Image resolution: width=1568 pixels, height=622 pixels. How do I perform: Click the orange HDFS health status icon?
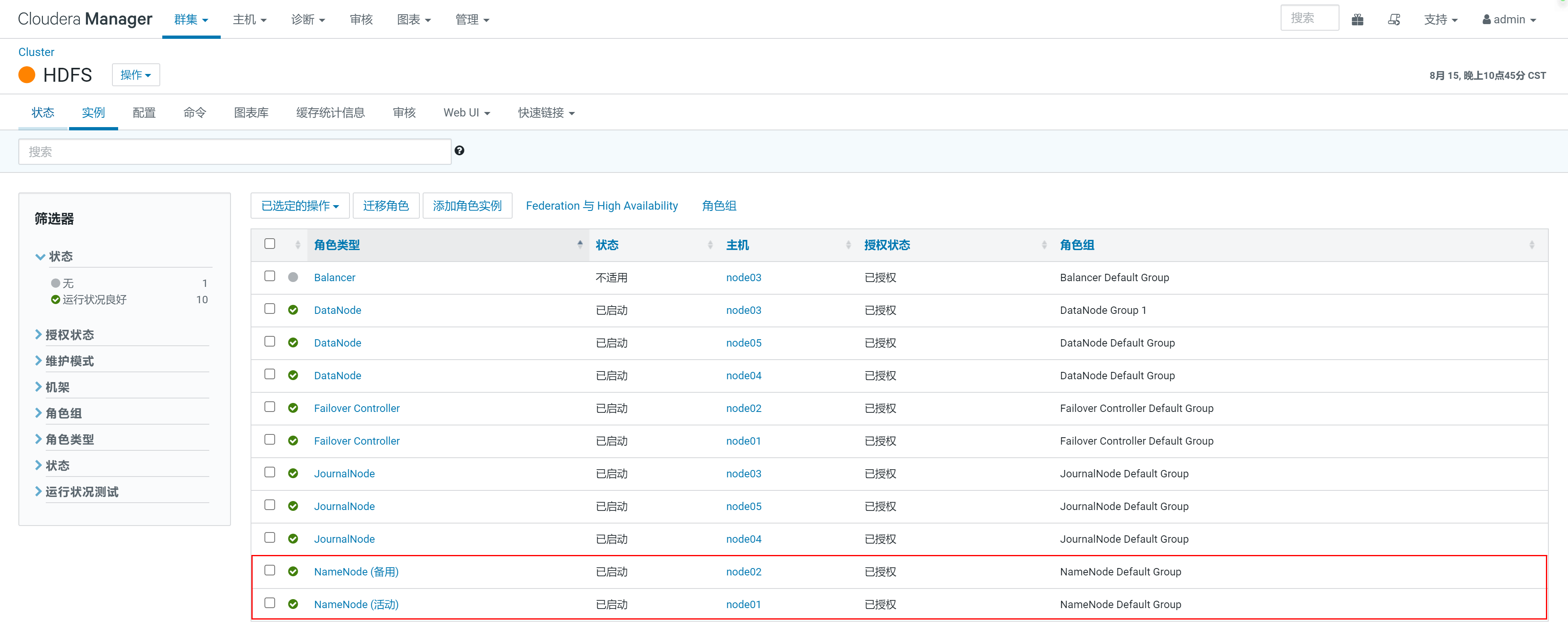click(x=27, y=75)
